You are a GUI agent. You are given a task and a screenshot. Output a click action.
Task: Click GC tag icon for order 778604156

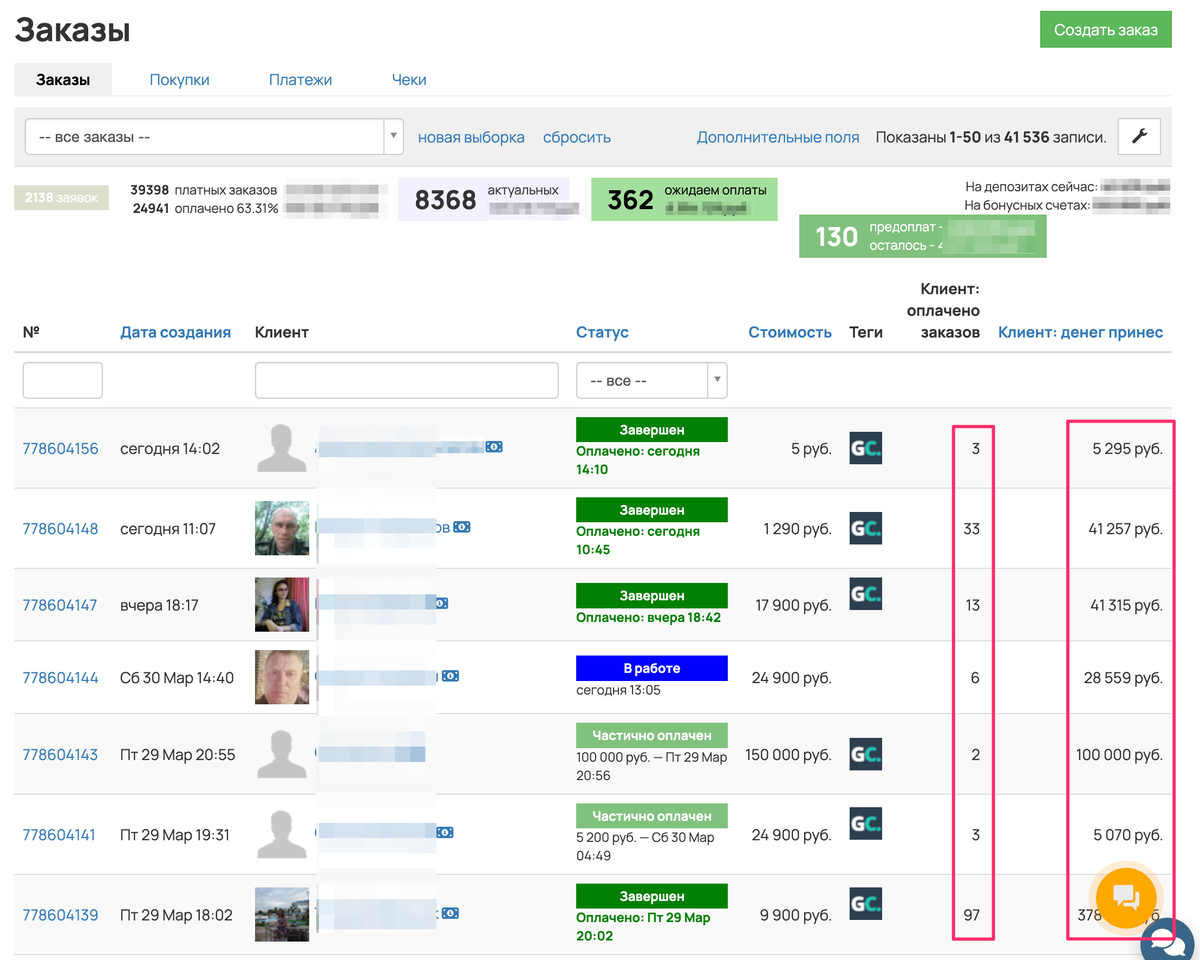point(866,447)
